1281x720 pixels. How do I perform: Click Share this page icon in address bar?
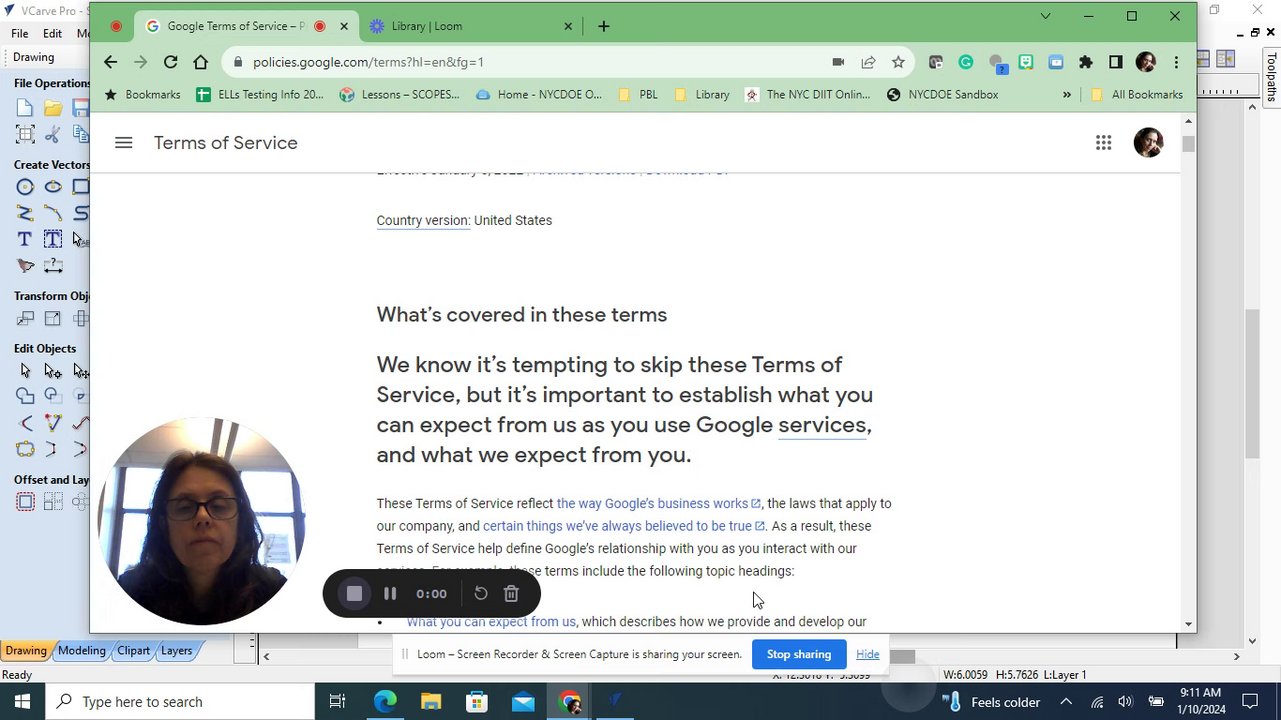868,62
